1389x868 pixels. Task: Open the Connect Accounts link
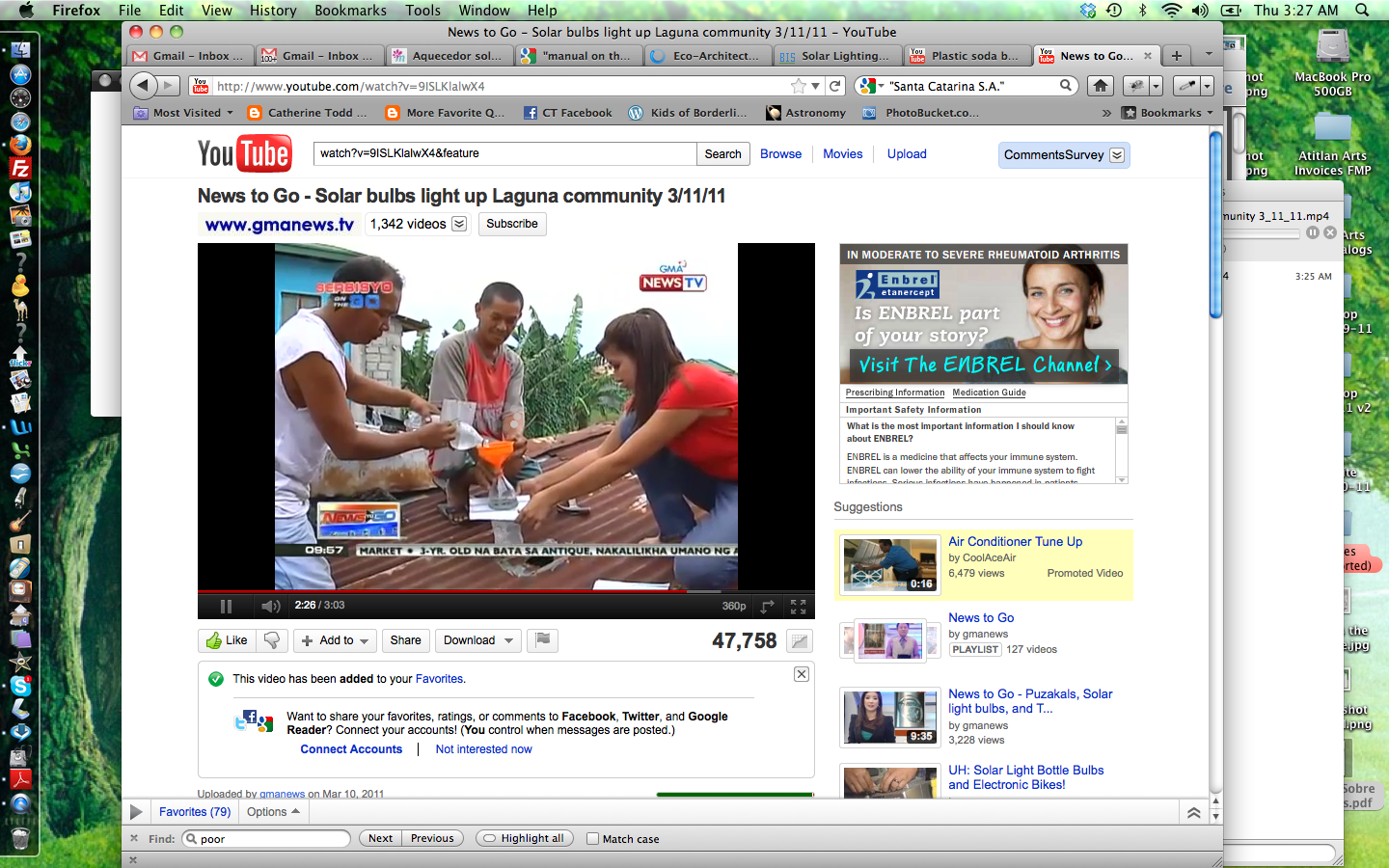pyautogui.click(x=351, y=749)
